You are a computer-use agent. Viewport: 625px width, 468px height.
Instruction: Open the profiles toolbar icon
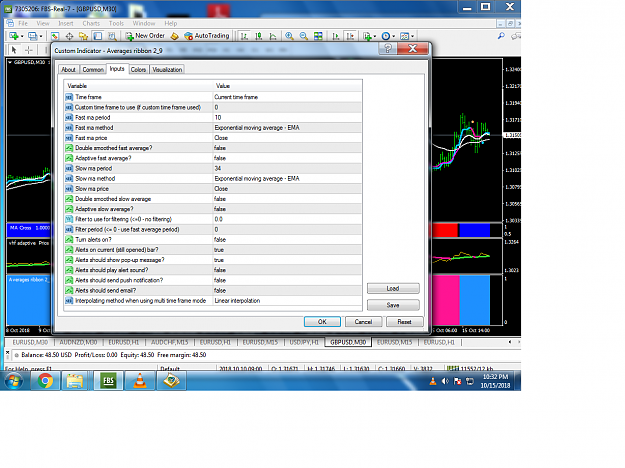coord(33,36)
